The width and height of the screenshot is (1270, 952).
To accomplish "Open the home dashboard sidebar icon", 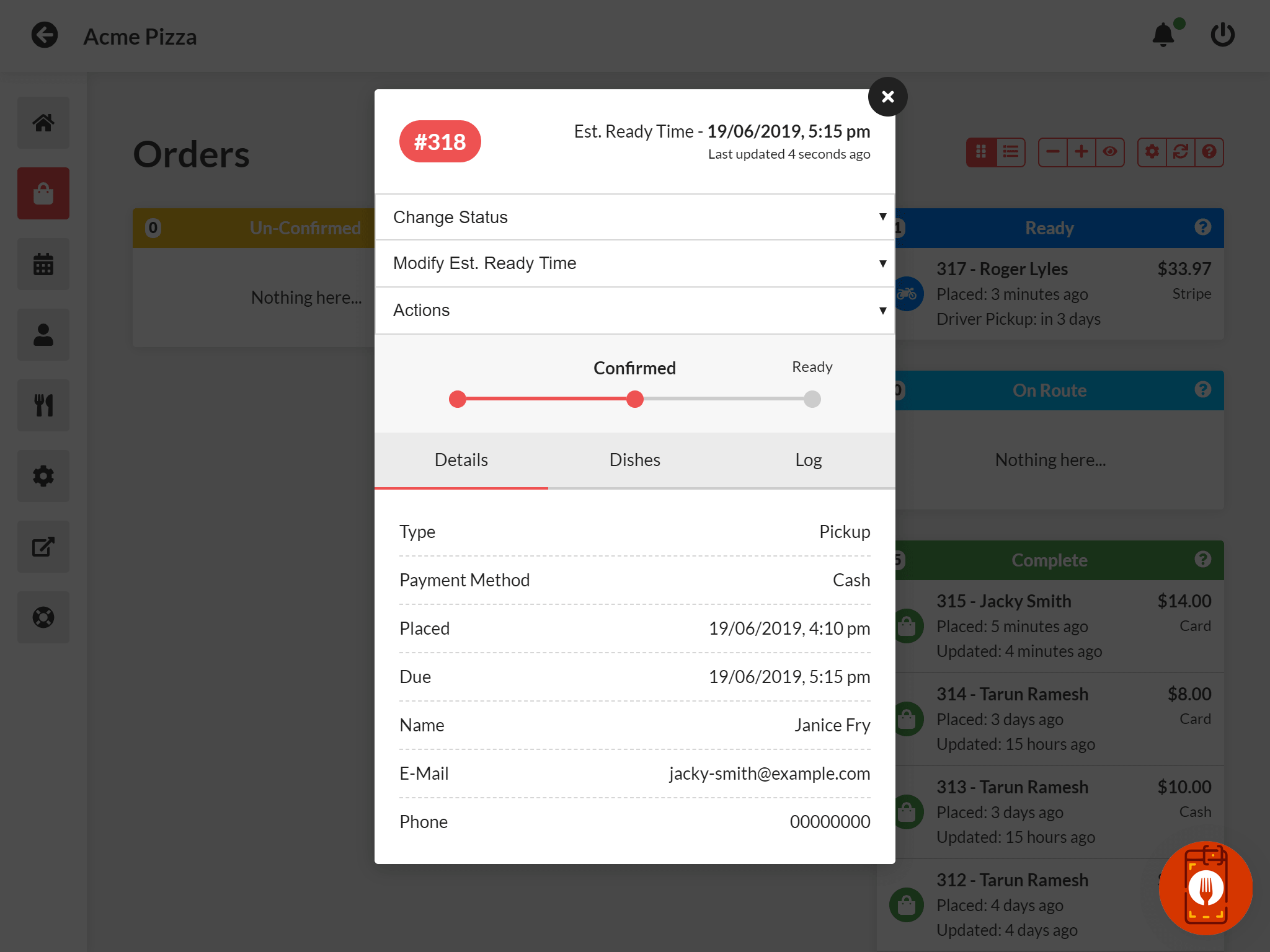I will [43, 123].
